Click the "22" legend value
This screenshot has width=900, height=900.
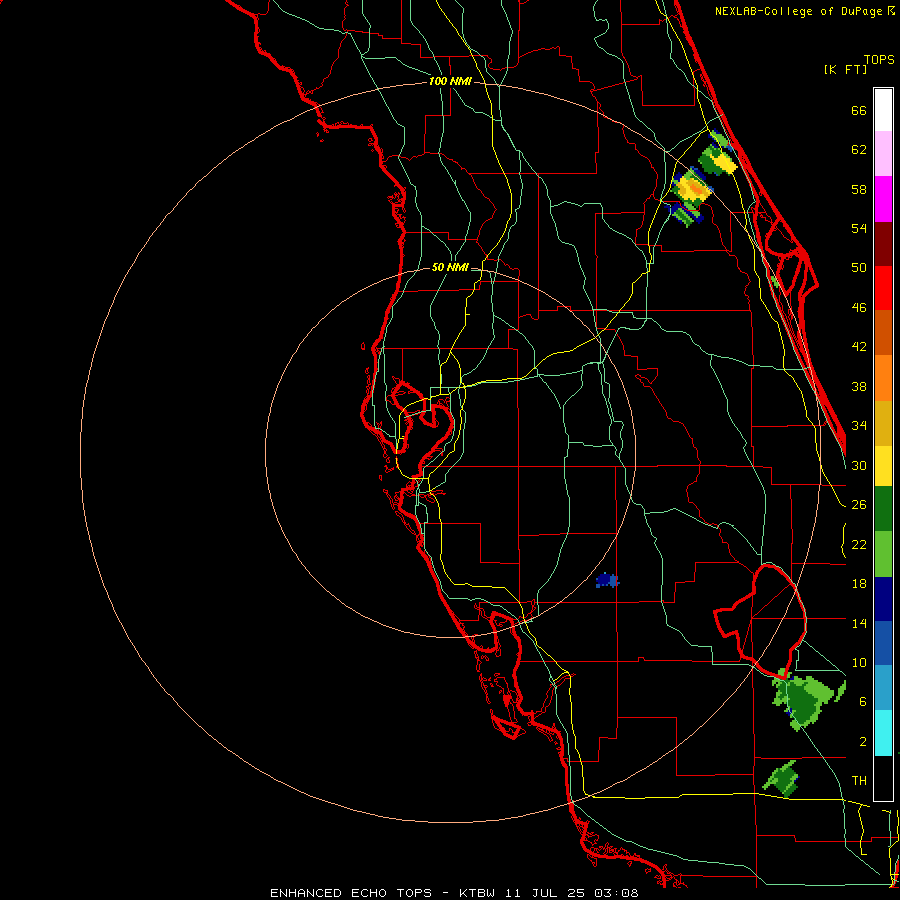pyautogui.click(x=859, y=545)
